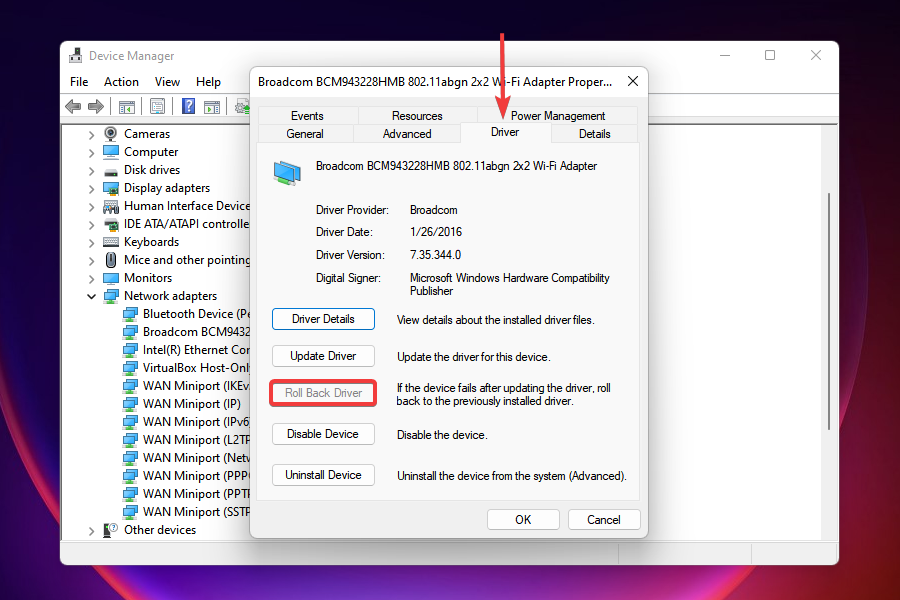
Task: Expand the Other devices category
Action: [x=91, y=529]
